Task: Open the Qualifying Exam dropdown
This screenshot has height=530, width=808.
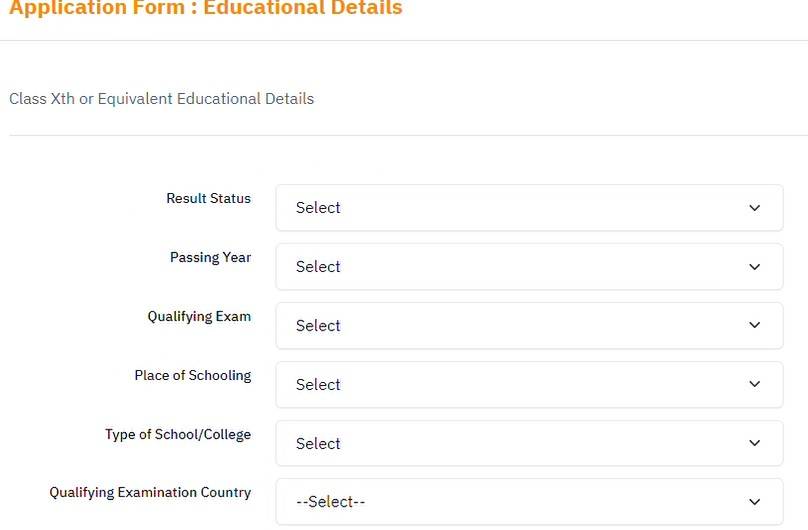Action: [529, 326]
